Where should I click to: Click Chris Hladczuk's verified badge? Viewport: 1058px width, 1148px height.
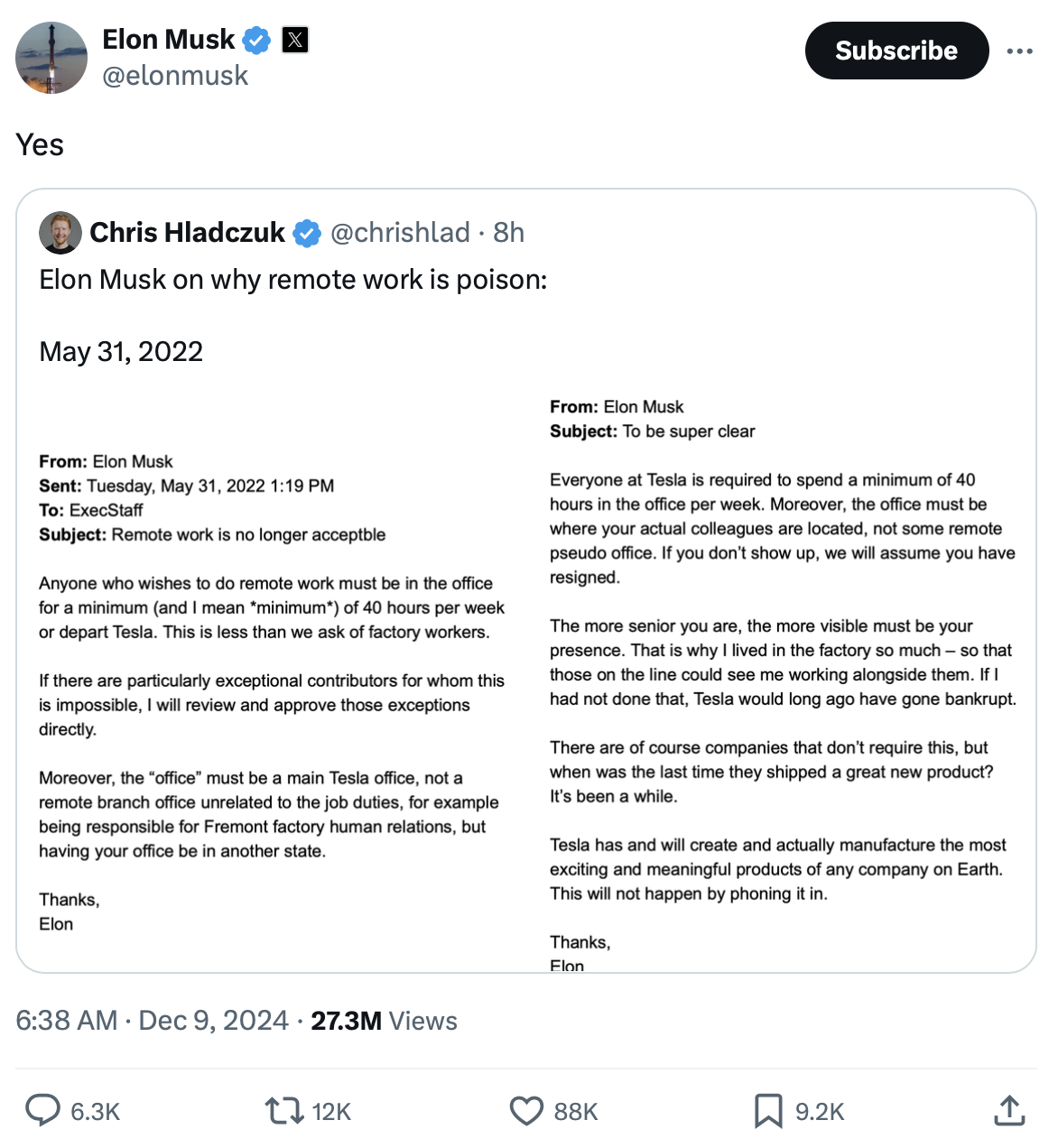pos(307,233)
